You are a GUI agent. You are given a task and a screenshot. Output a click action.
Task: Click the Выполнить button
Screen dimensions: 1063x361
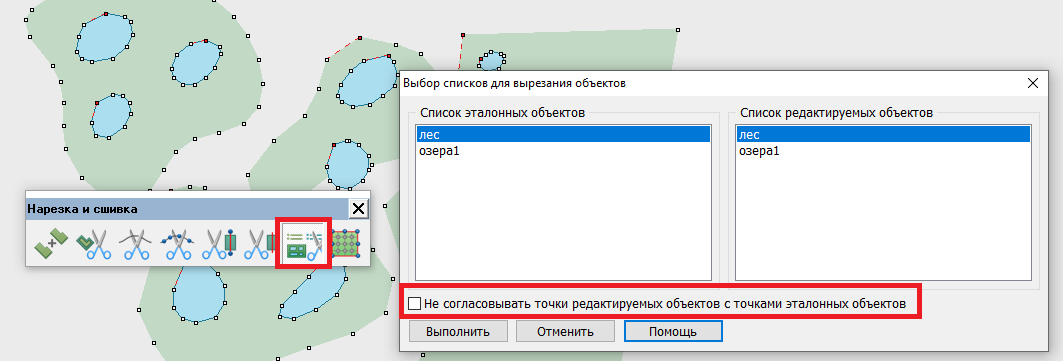(x=458, y=332)
